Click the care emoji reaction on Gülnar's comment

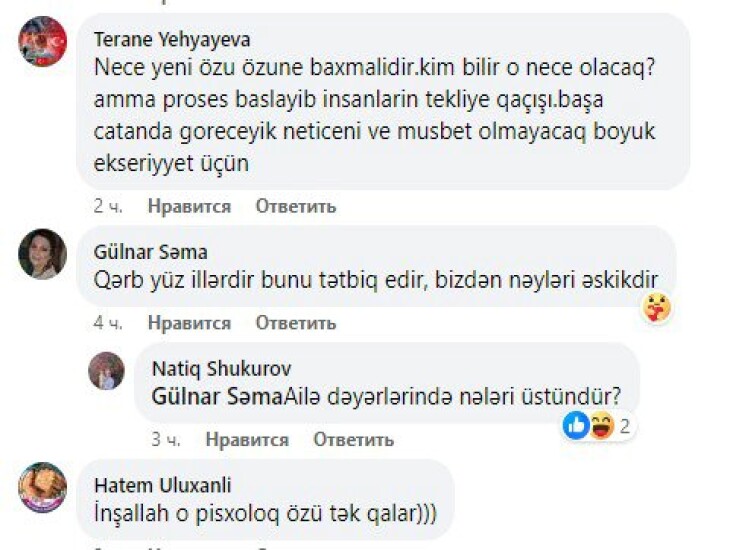[x=656, y=307]
